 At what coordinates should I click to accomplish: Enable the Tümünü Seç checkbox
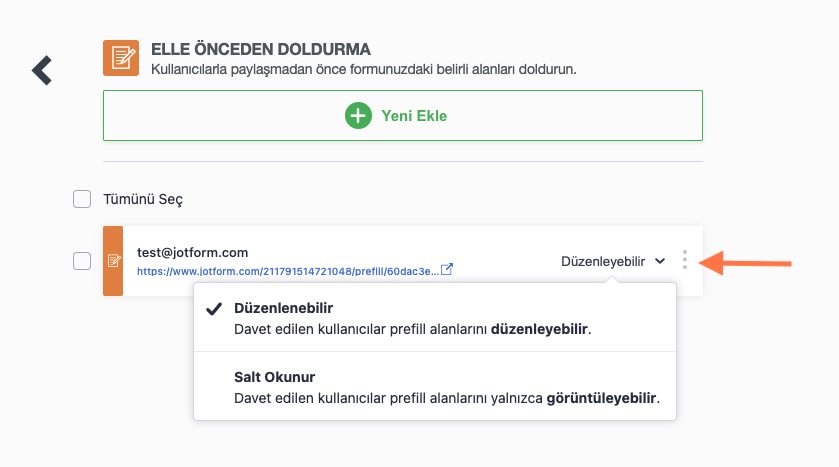[x=82, y=199]
